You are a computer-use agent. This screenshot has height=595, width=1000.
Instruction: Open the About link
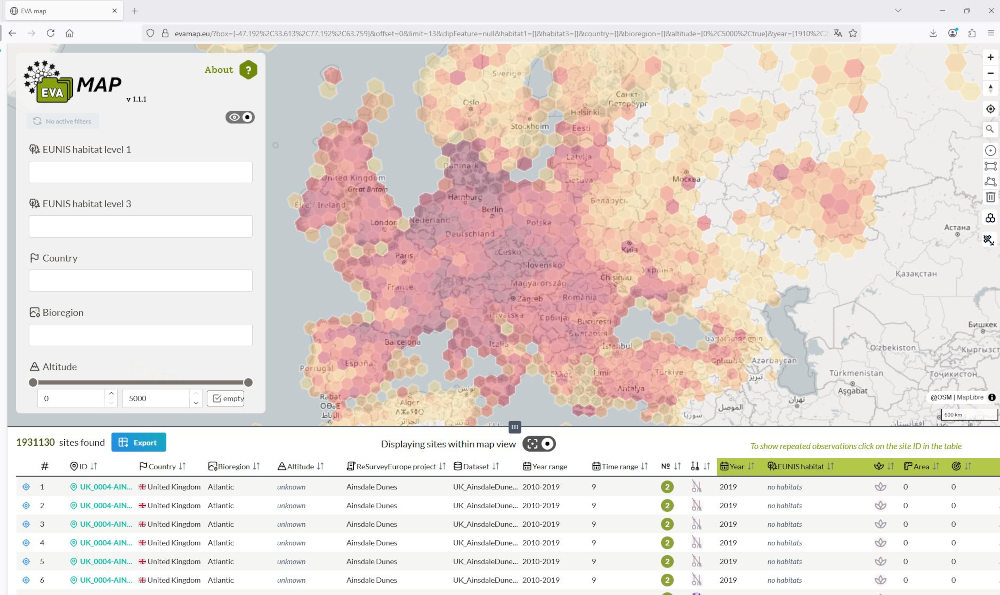[x=219, y=70]
